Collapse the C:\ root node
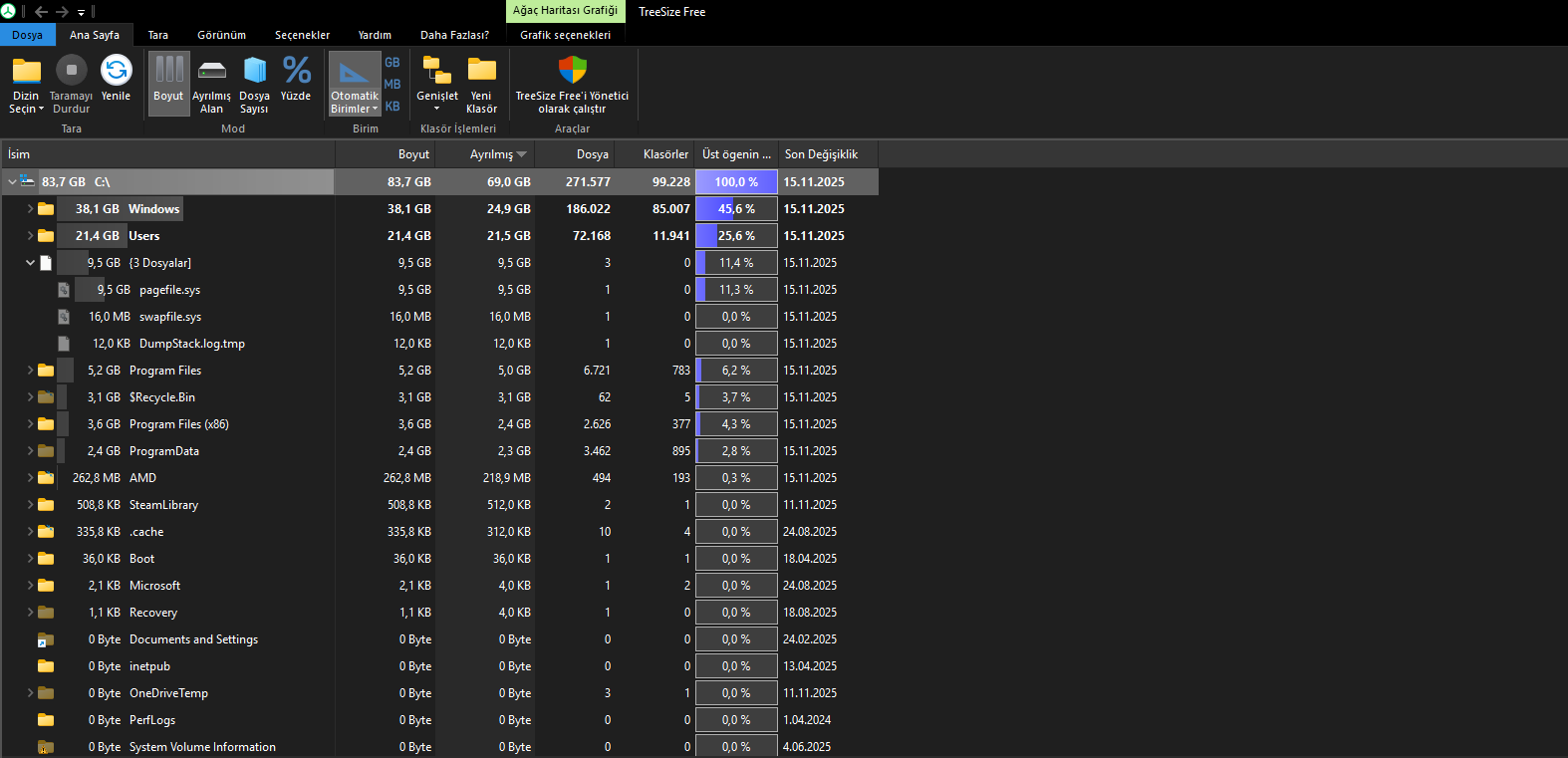1568x758 pixels. pos(12,182)
